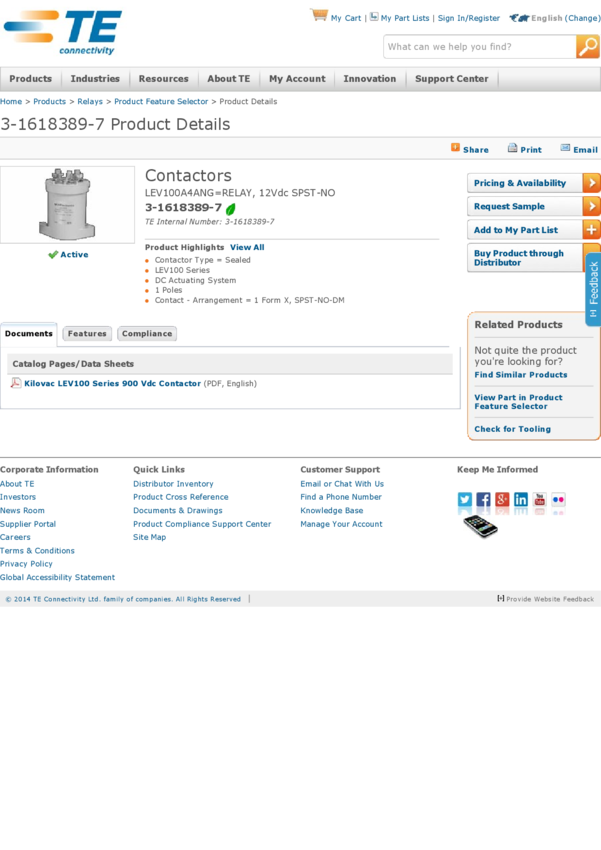Switch to the Compliance tab
Screen dimensions: 601x850
(x=147, y=333)
